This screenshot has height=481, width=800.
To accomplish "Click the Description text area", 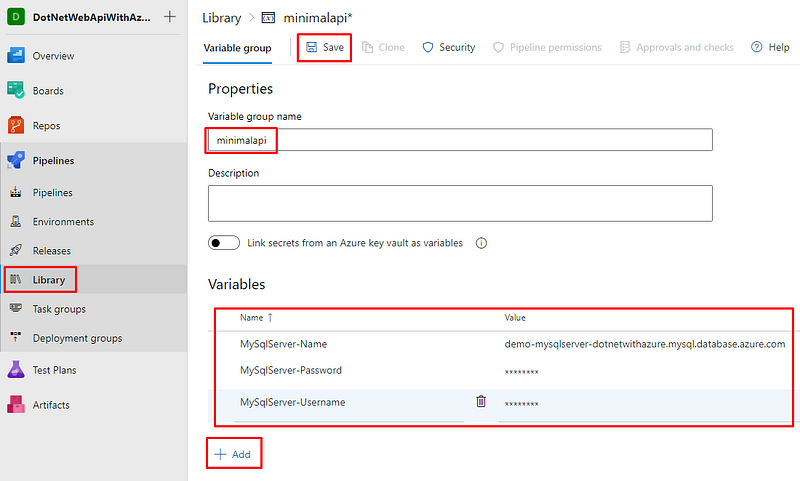I will (x=460, y=203).
